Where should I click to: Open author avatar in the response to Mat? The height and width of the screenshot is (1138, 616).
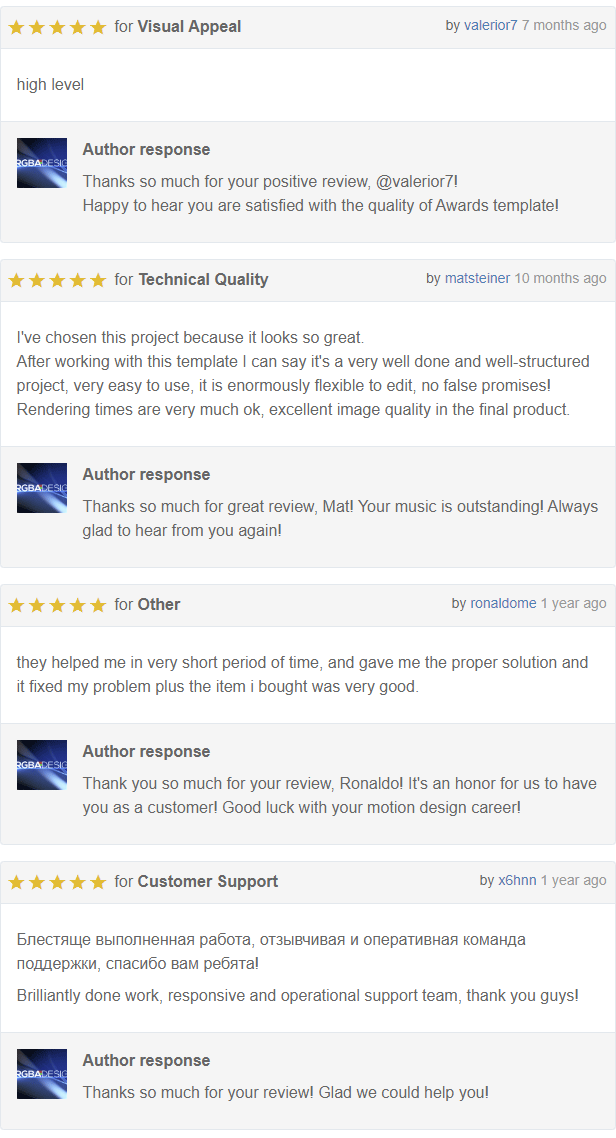click(42, 488)
